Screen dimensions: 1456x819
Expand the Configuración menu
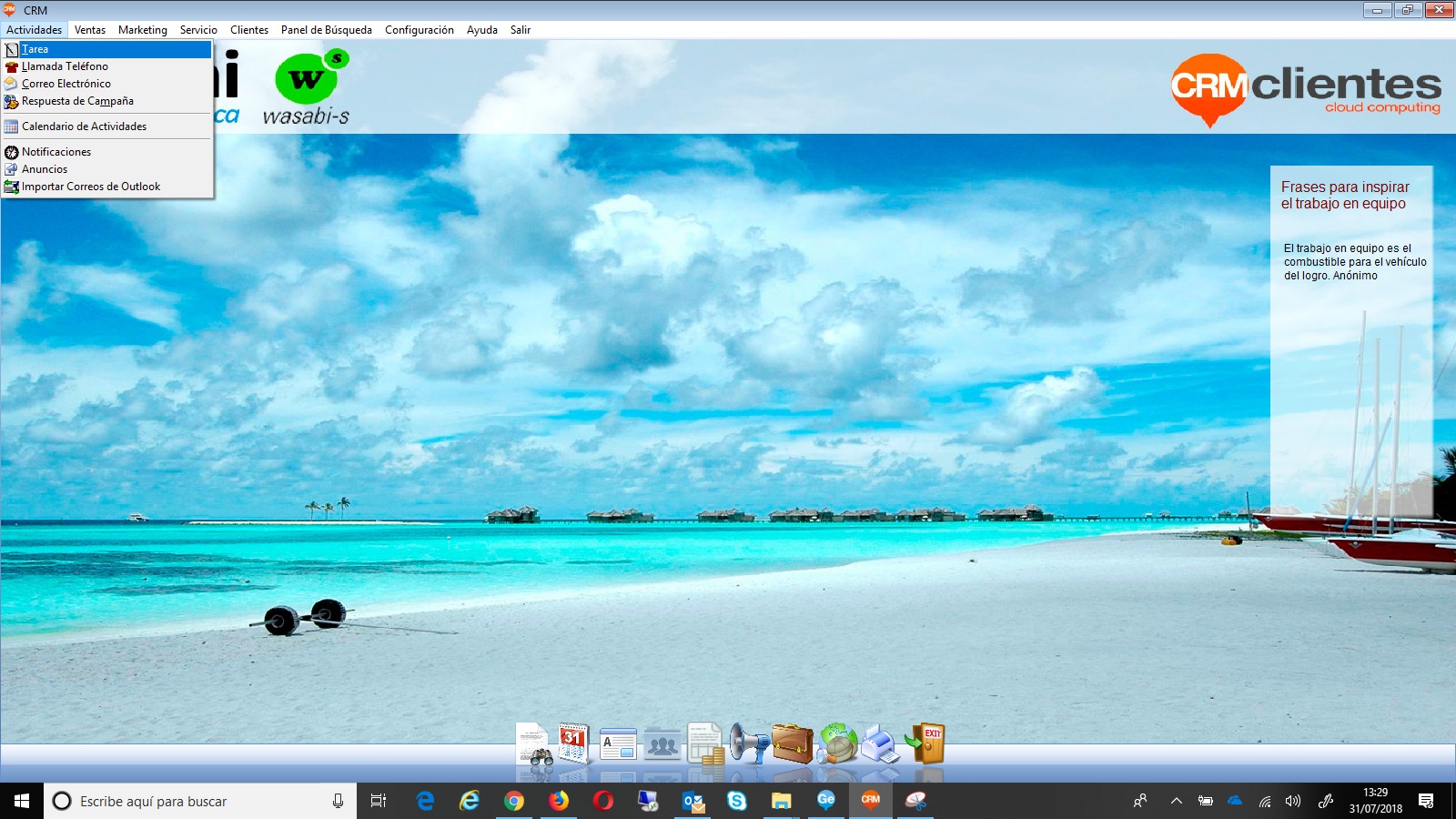point(419,30)
